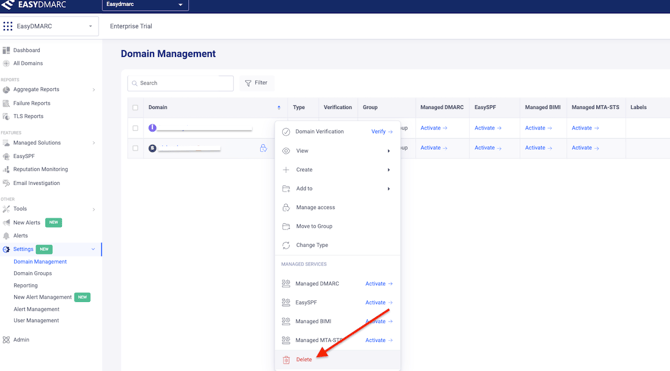Click the TLS Reports icon
670x371 pixels.
(x=6, y=116)
